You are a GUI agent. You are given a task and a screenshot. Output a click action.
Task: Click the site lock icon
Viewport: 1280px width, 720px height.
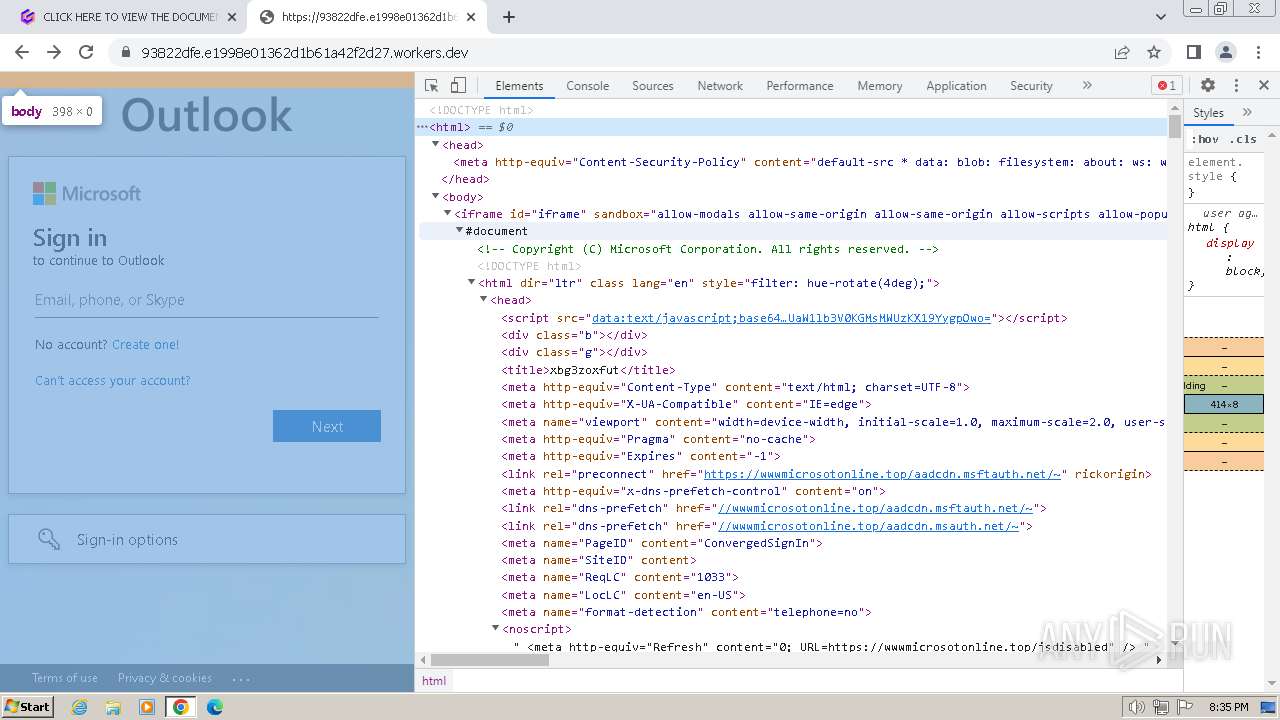coord(126,53)
